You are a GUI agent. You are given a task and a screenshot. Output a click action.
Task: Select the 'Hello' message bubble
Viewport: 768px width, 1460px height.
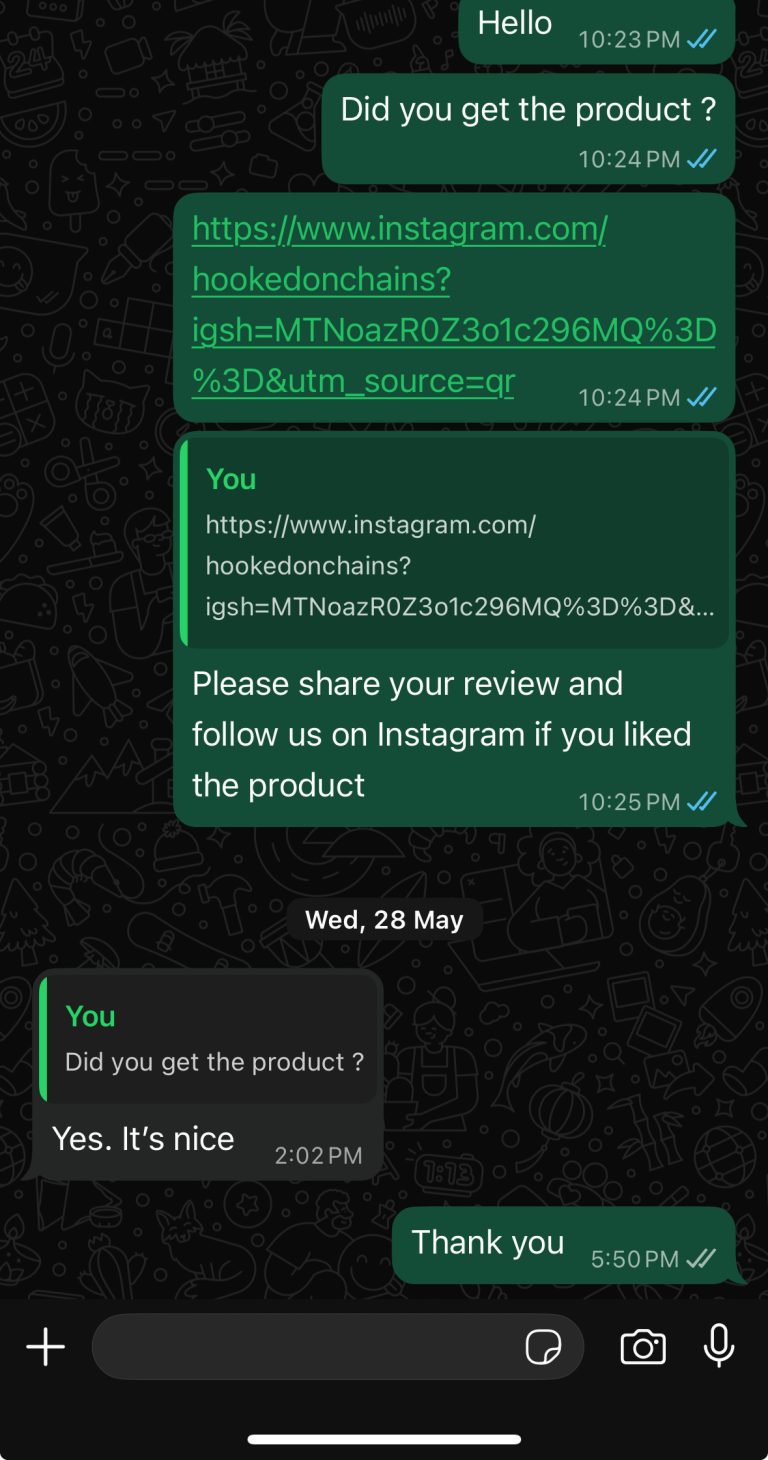(597, 31)
